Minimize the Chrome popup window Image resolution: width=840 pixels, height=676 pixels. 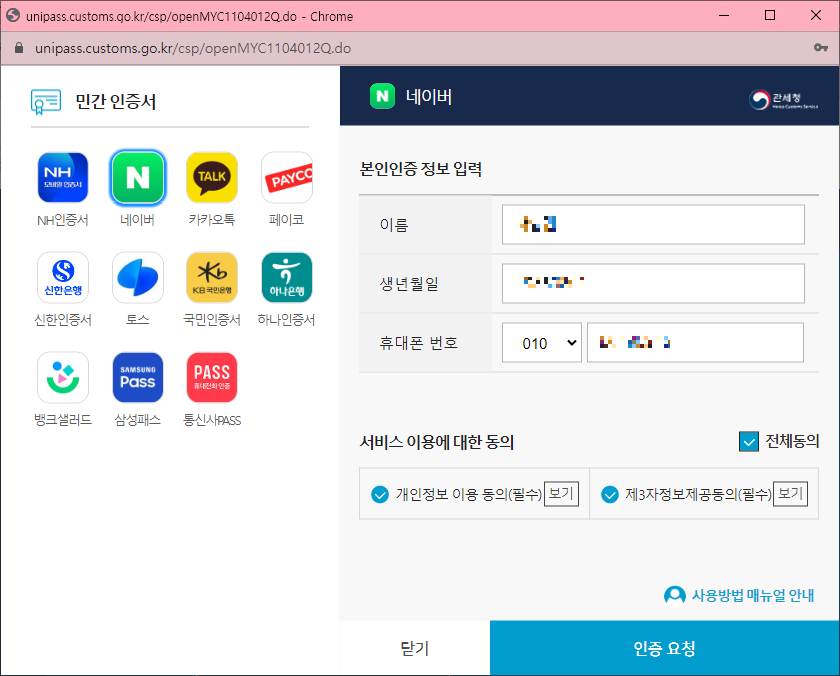coord(724,16)
